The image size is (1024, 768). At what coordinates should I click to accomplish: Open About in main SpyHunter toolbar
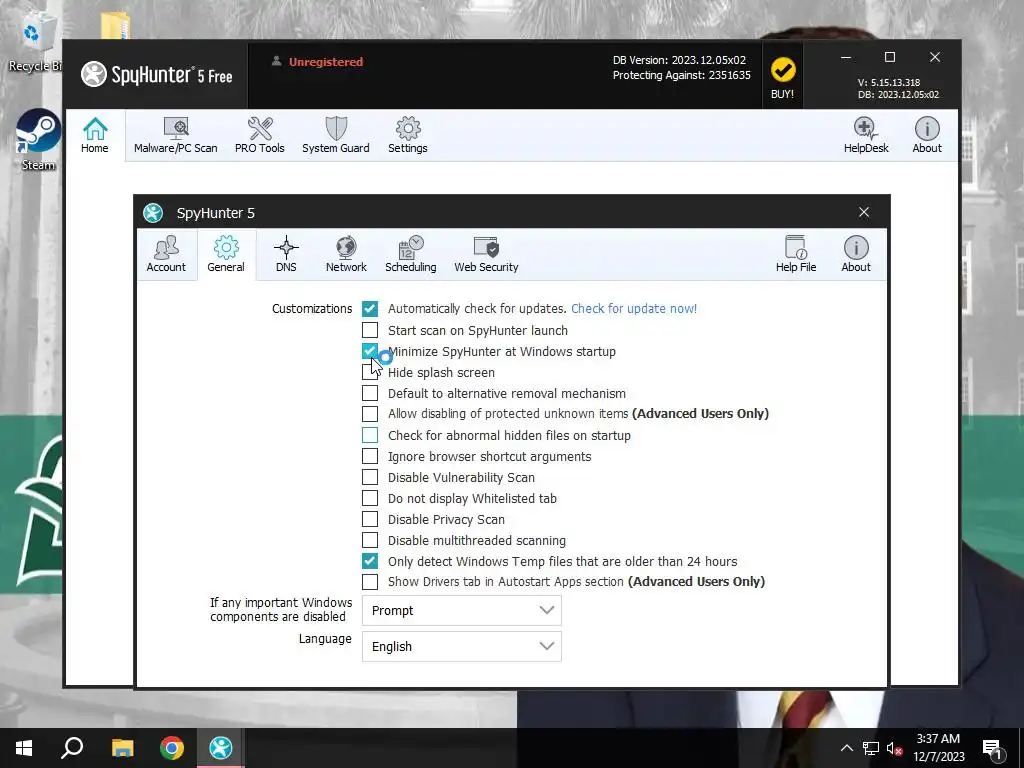(x=927, y=136)
